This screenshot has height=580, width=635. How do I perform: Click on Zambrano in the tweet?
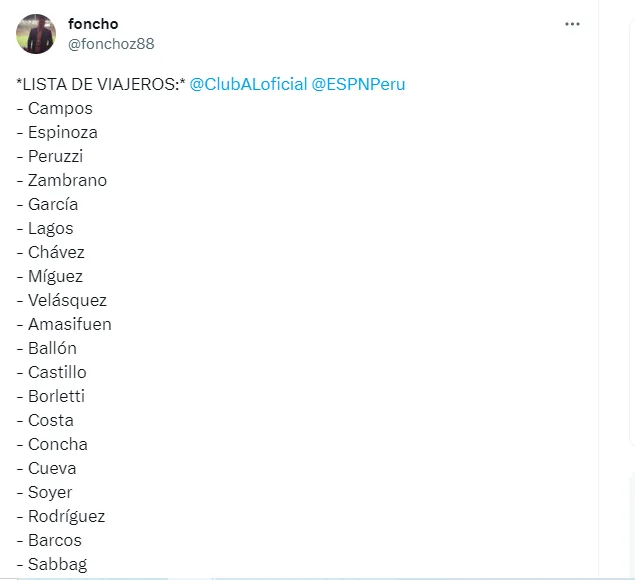[x=67, y=180]
